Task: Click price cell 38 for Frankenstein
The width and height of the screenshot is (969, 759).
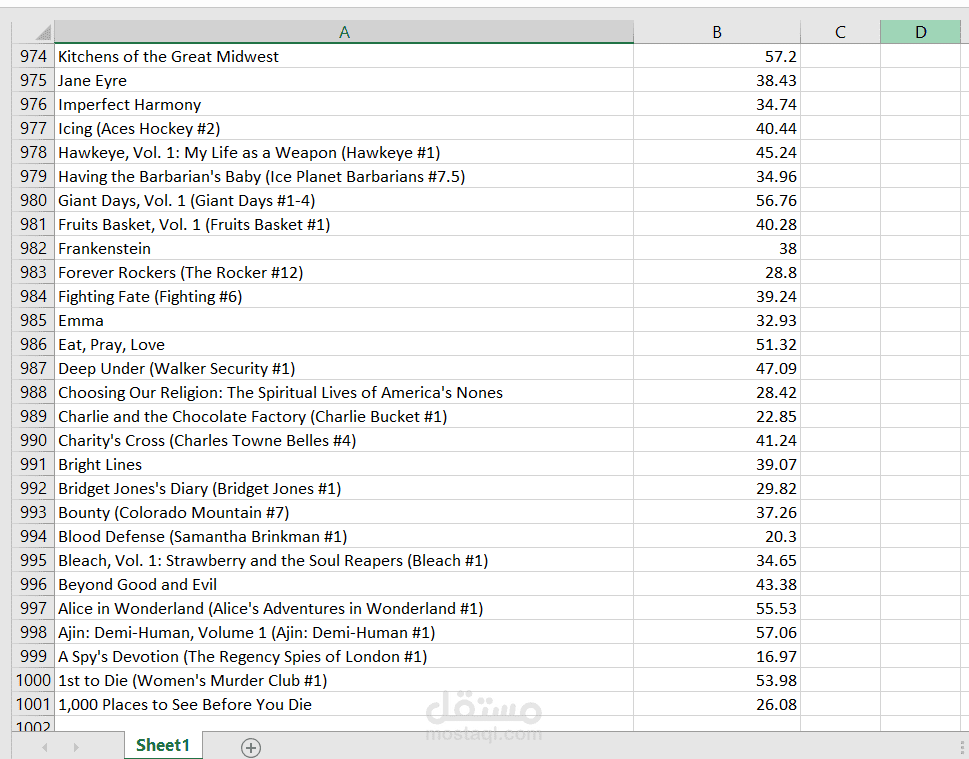Action: (x=717, y=248)
